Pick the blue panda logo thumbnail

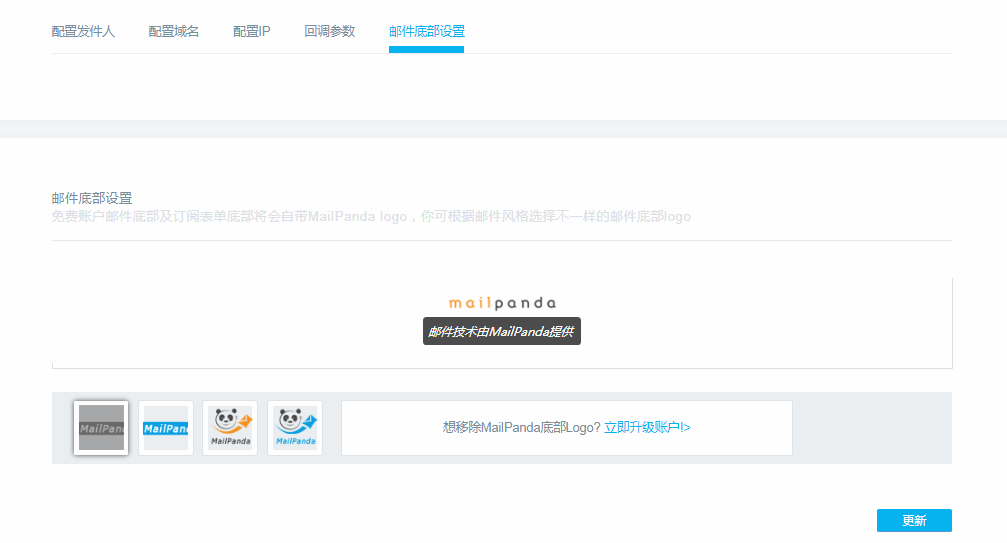point(295,428)
